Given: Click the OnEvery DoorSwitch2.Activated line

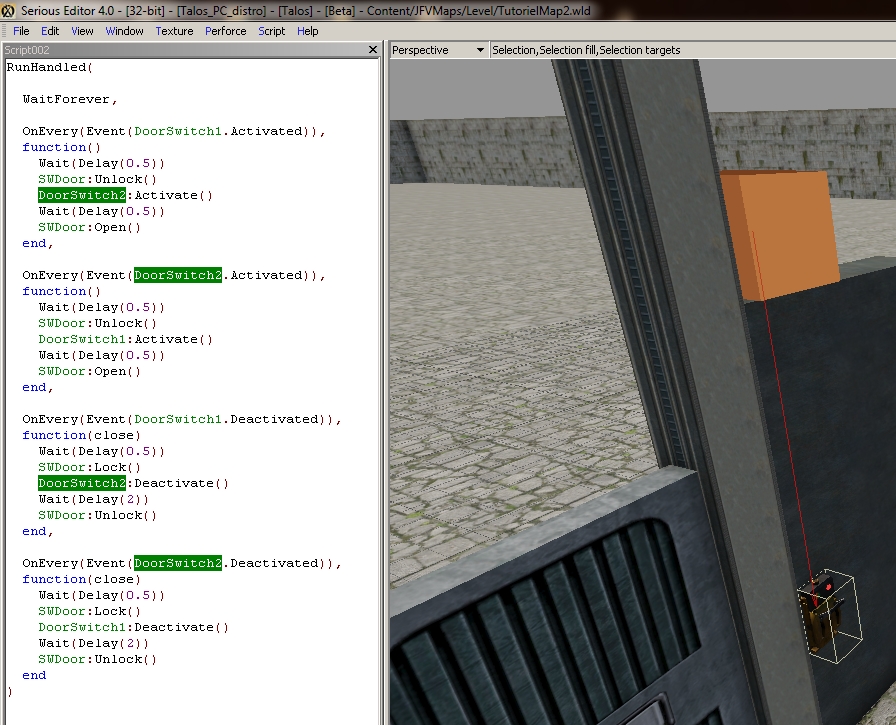Looking at the screenshot, I should click(174, 275).
